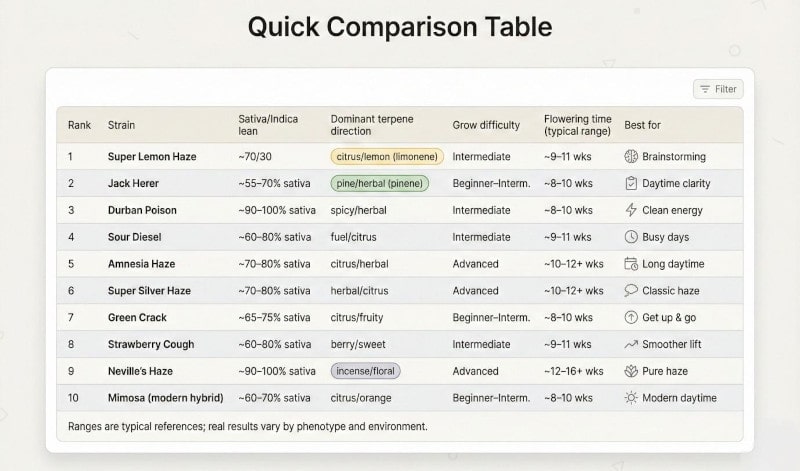Click the calendar icon beside Long daytime
This screenshot has height=471, width=800.
pos(631,264)
